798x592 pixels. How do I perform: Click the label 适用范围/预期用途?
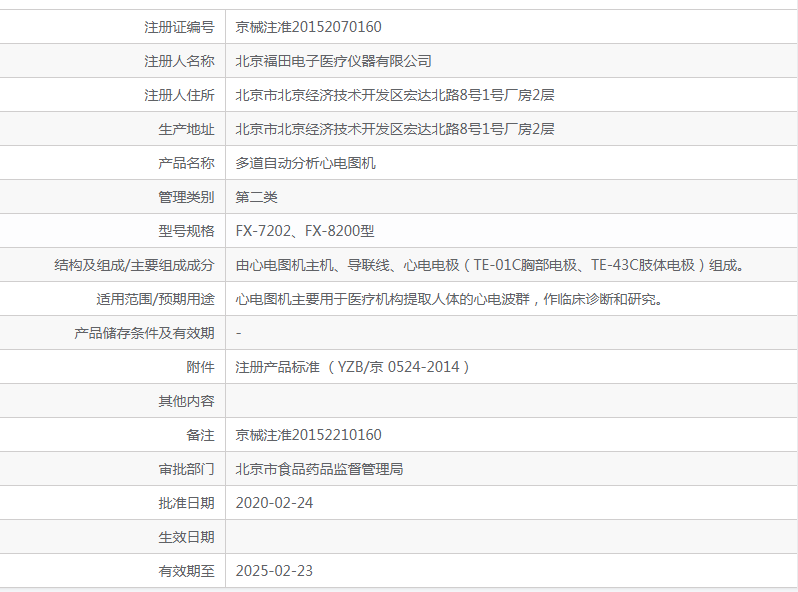[x=155, y=299]
